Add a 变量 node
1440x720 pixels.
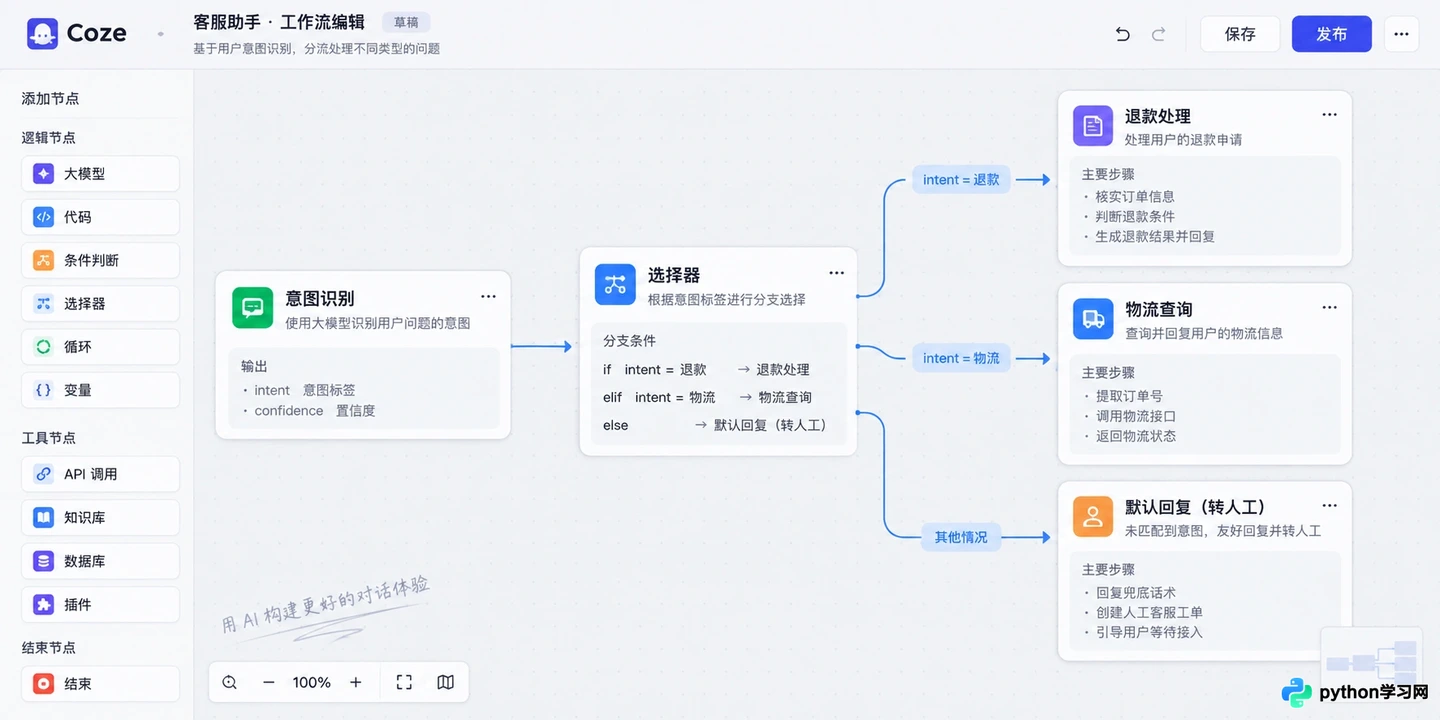tap(100, 390)
